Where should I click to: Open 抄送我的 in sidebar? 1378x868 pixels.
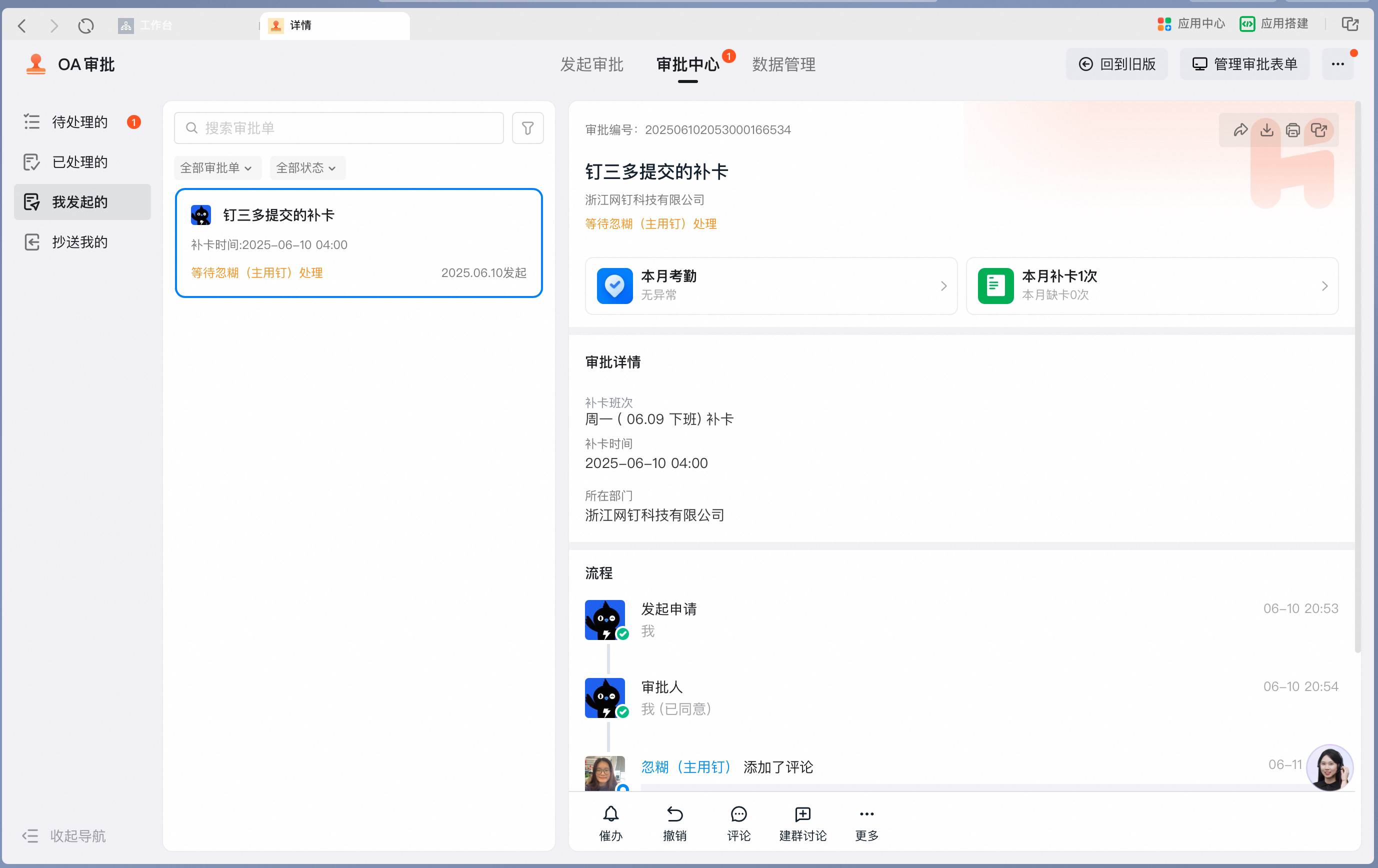point(82,242)
